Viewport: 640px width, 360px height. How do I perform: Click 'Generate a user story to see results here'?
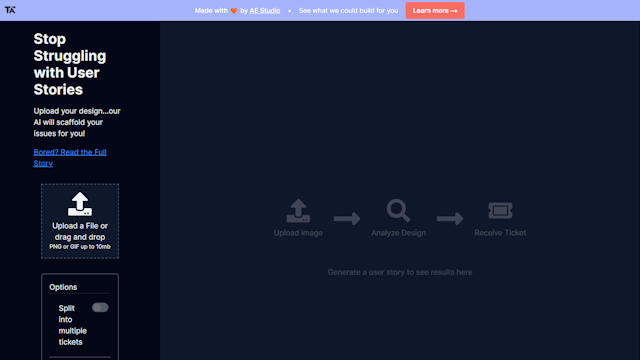[x=400, y=272]
